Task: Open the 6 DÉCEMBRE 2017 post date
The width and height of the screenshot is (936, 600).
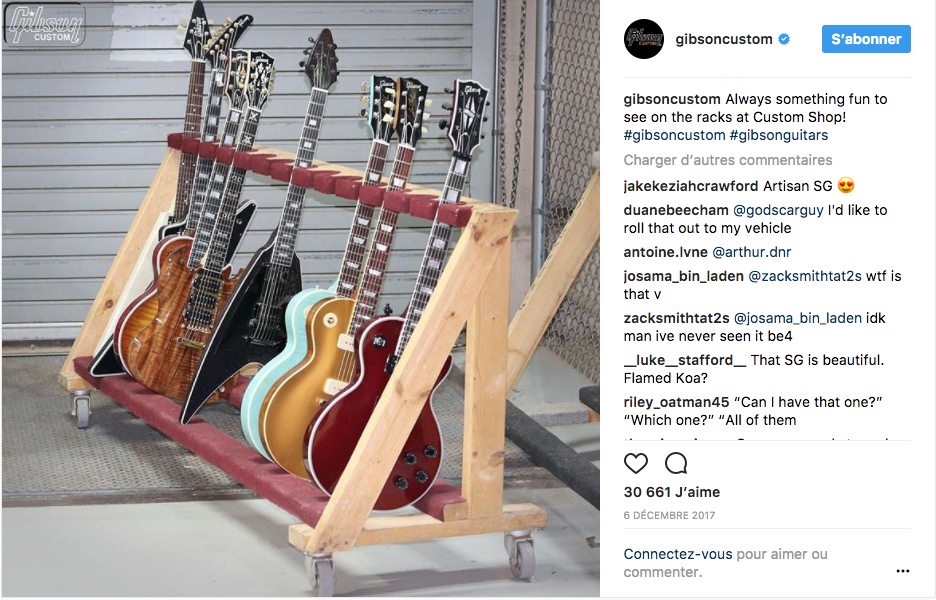Action: [669, 515]
